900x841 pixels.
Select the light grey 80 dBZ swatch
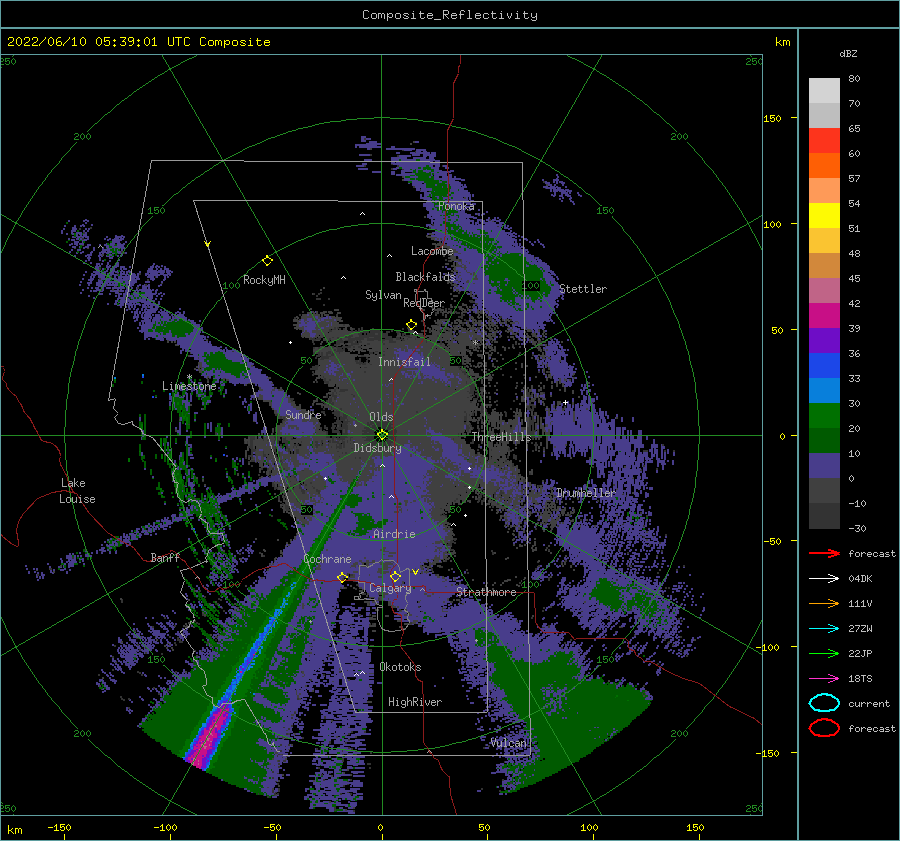point(824,90)
